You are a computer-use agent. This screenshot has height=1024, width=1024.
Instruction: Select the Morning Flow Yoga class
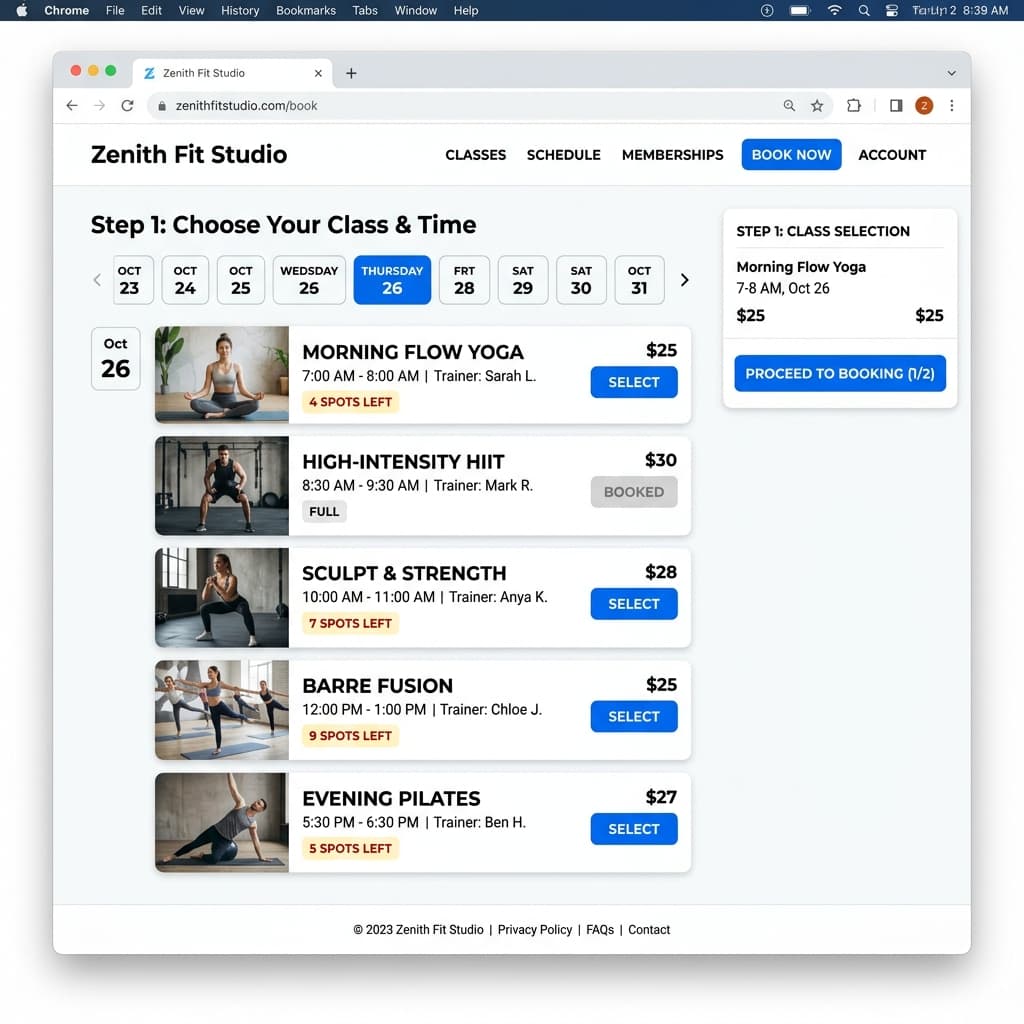click(x=633, y=382)
